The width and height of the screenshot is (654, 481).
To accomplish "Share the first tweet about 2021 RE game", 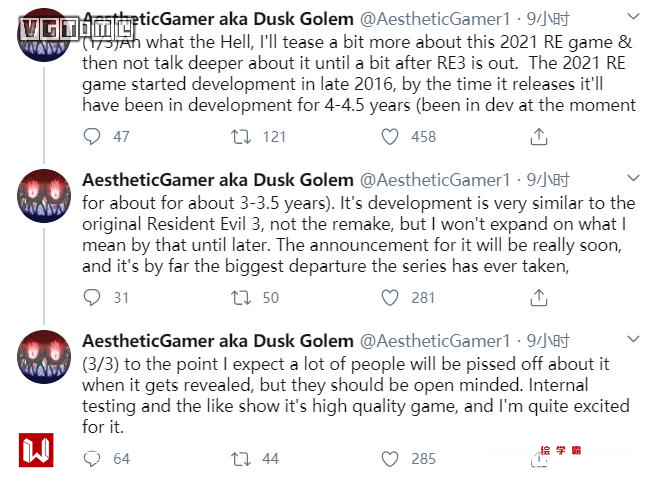I will 538,136.
